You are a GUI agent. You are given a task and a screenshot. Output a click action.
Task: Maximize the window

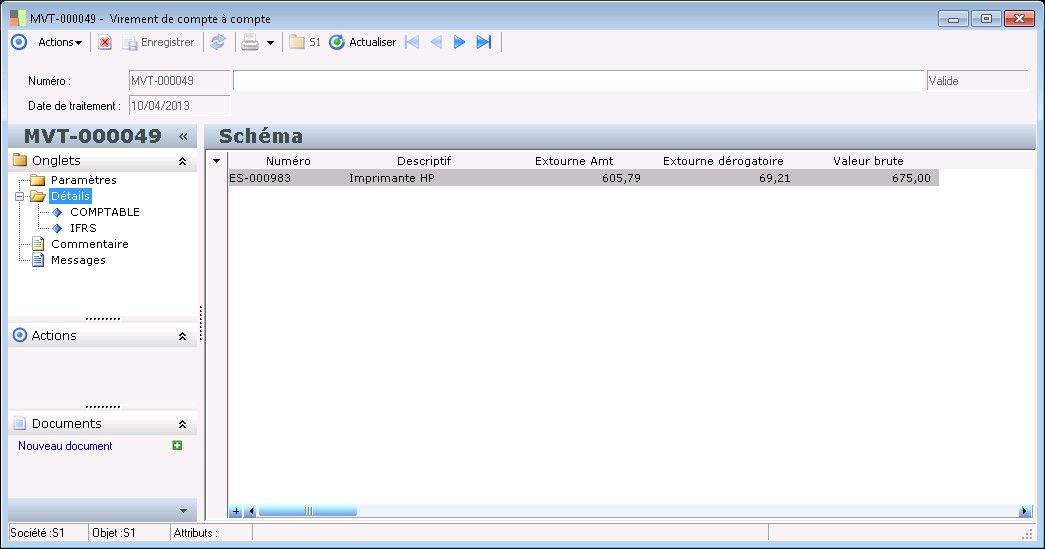986,19
